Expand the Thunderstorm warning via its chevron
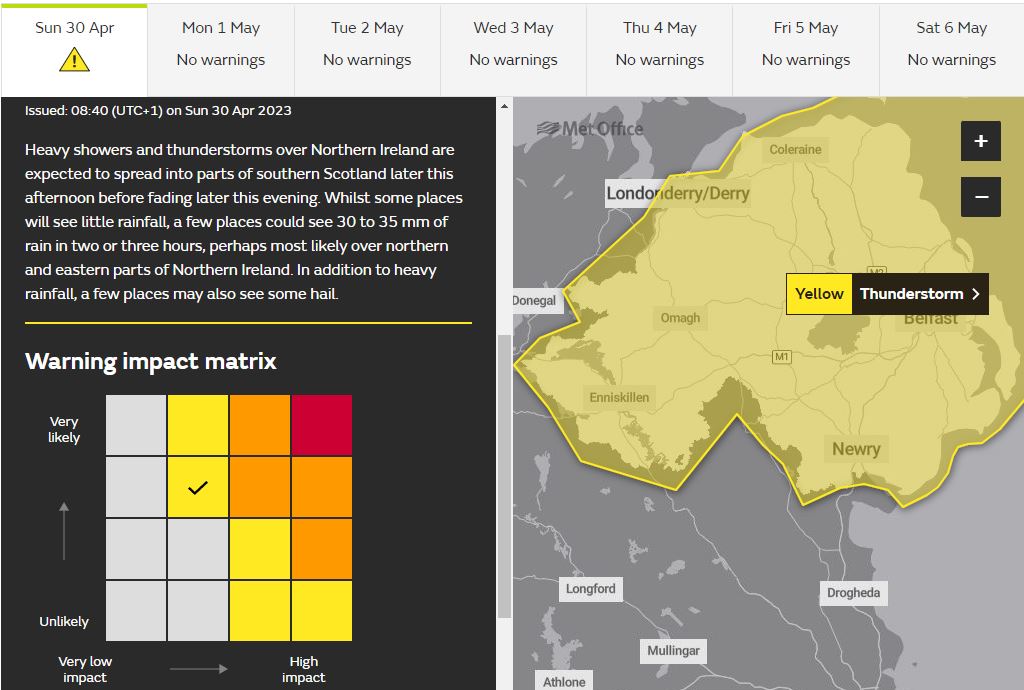The height and width of the screenshot is (690, 1024). click(x=976, y=294)
